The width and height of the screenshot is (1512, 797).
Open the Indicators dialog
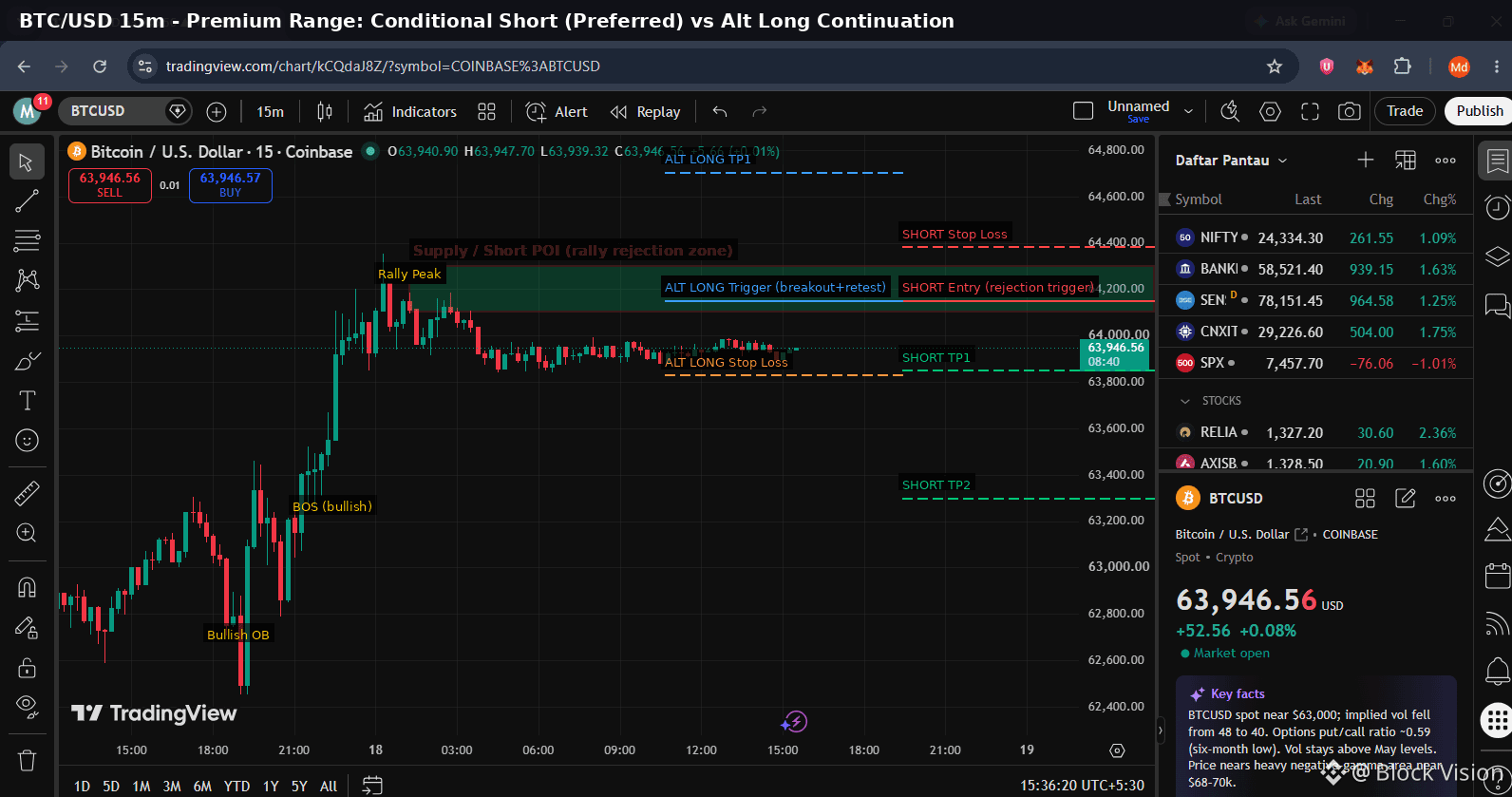pyautogui.click(x=410, y=112)
